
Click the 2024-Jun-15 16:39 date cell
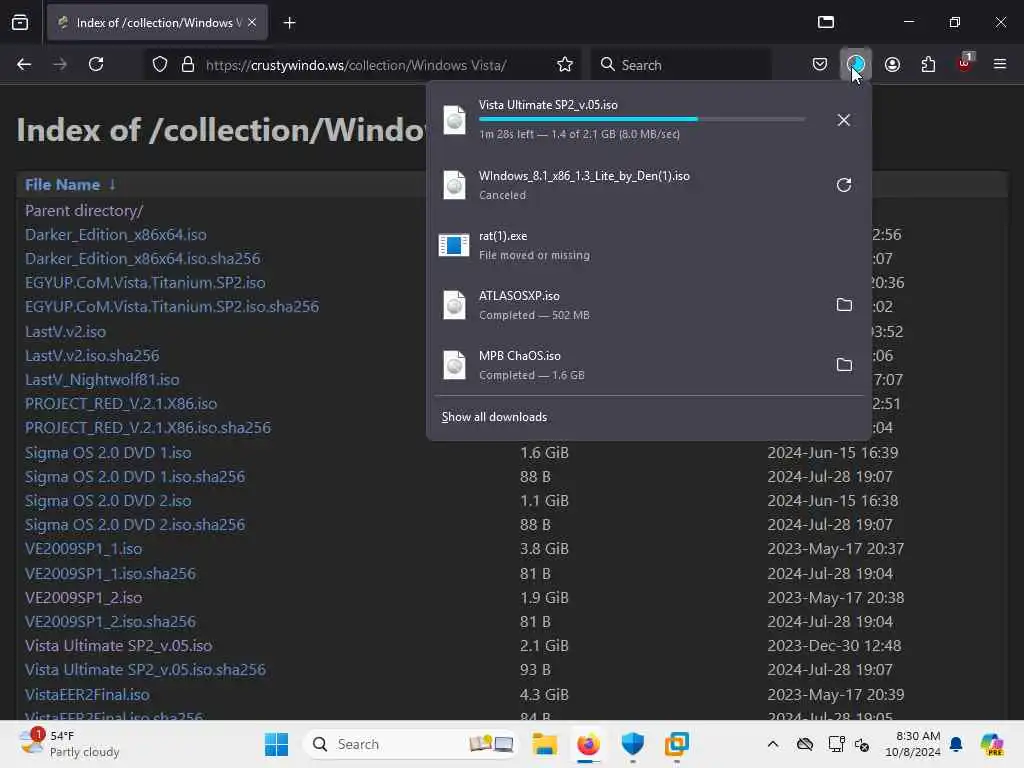[x=833, y=453]
